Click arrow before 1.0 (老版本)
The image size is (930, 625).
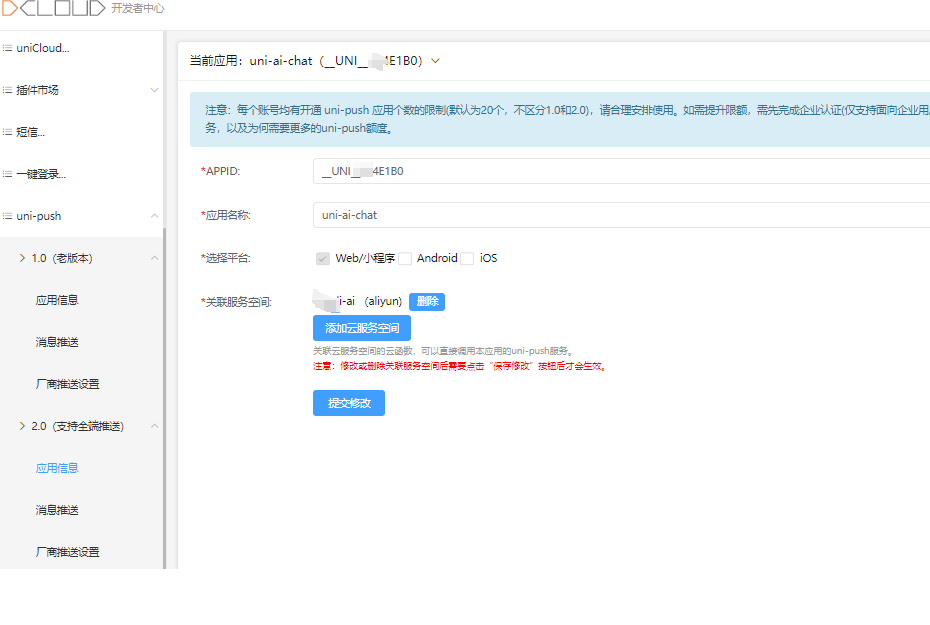(x=23, y=258)
